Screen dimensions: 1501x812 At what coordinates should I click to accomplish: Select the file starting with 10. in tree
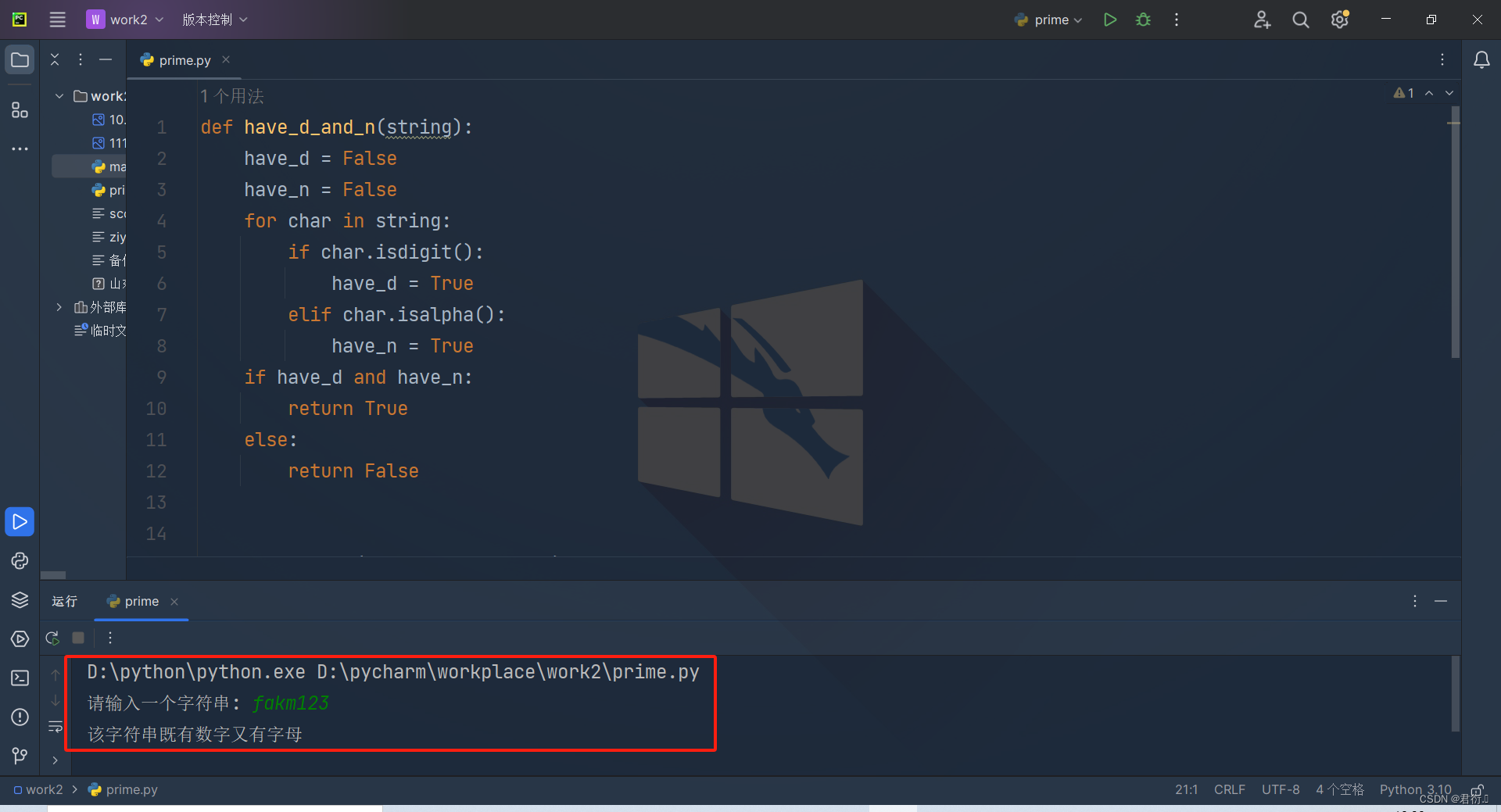click(109, 120)
